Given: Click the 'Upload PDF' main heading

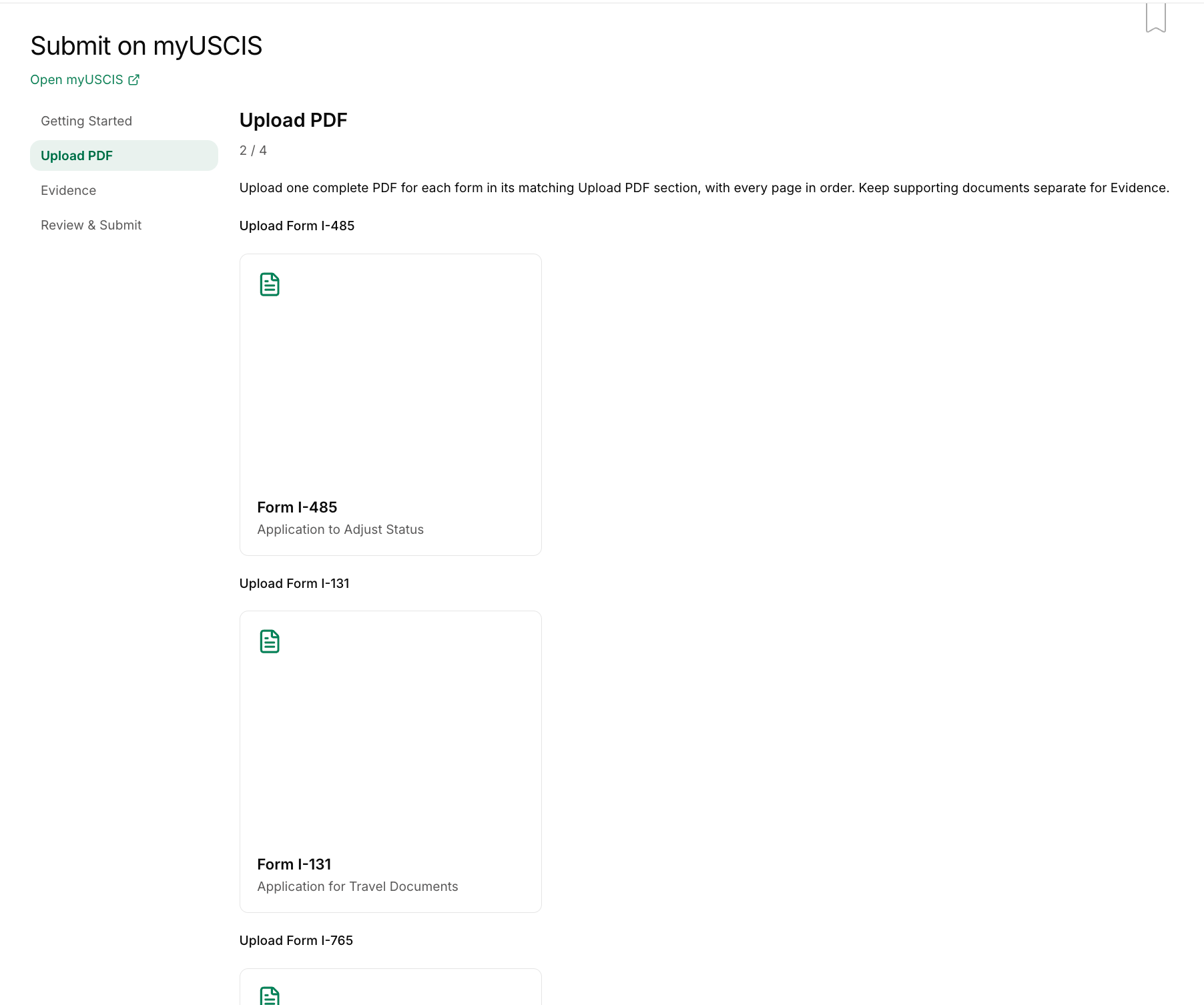Looking at the screenshot, I should pos(293,120).
